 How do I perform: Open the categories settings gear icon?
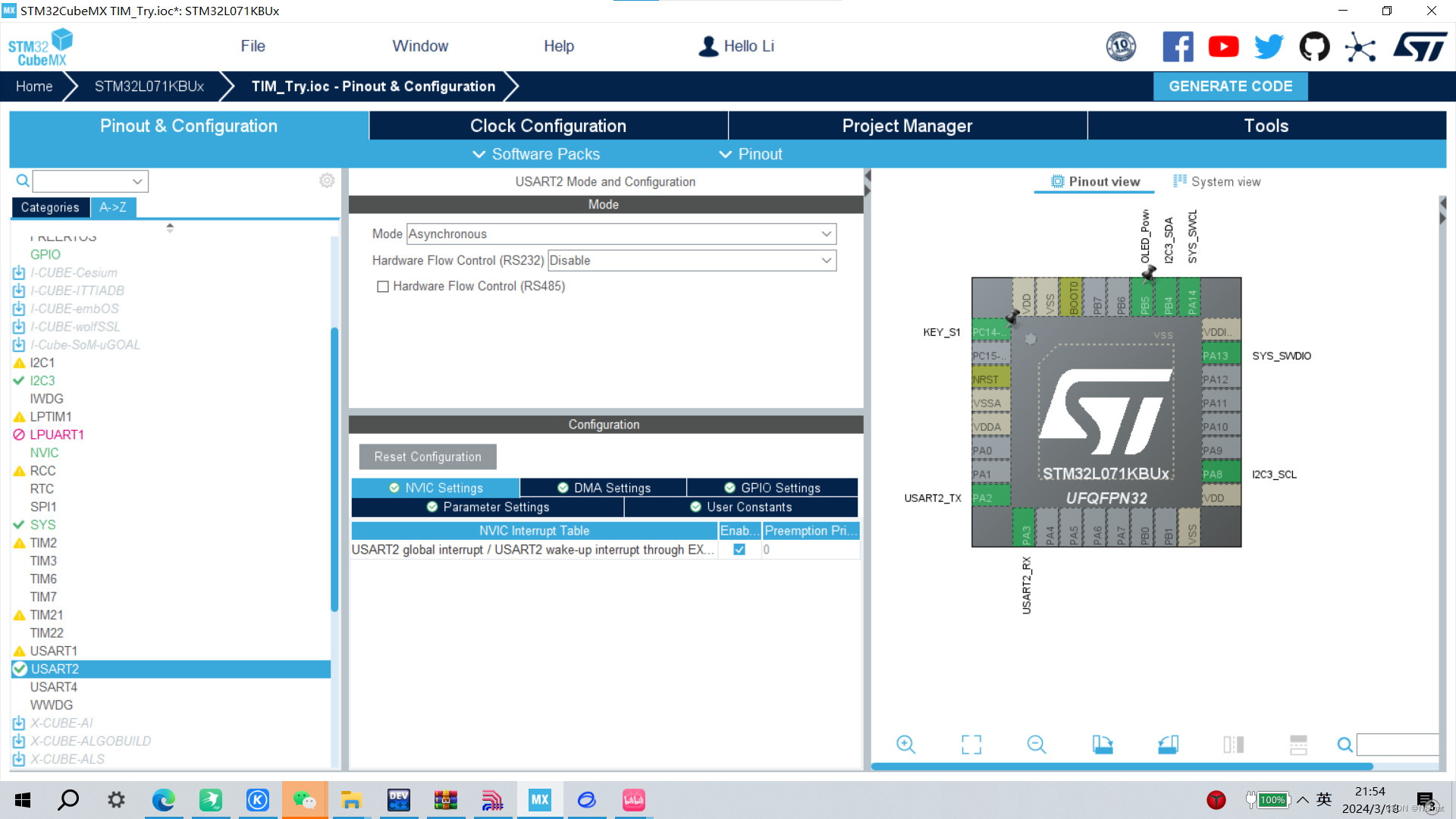[327, 180]
